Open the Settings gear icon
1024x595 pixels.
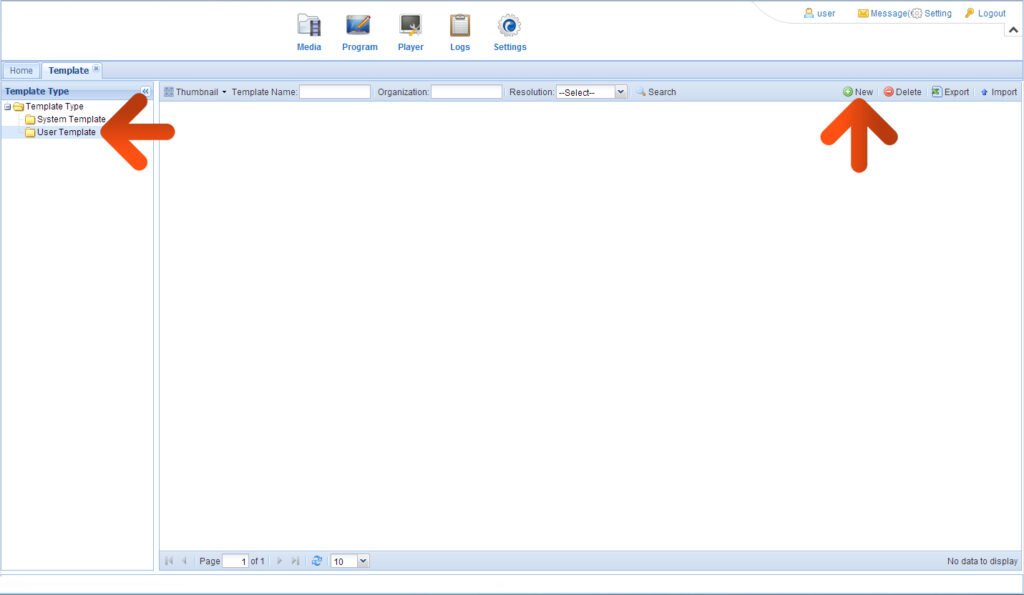click(x=509, y=26)
